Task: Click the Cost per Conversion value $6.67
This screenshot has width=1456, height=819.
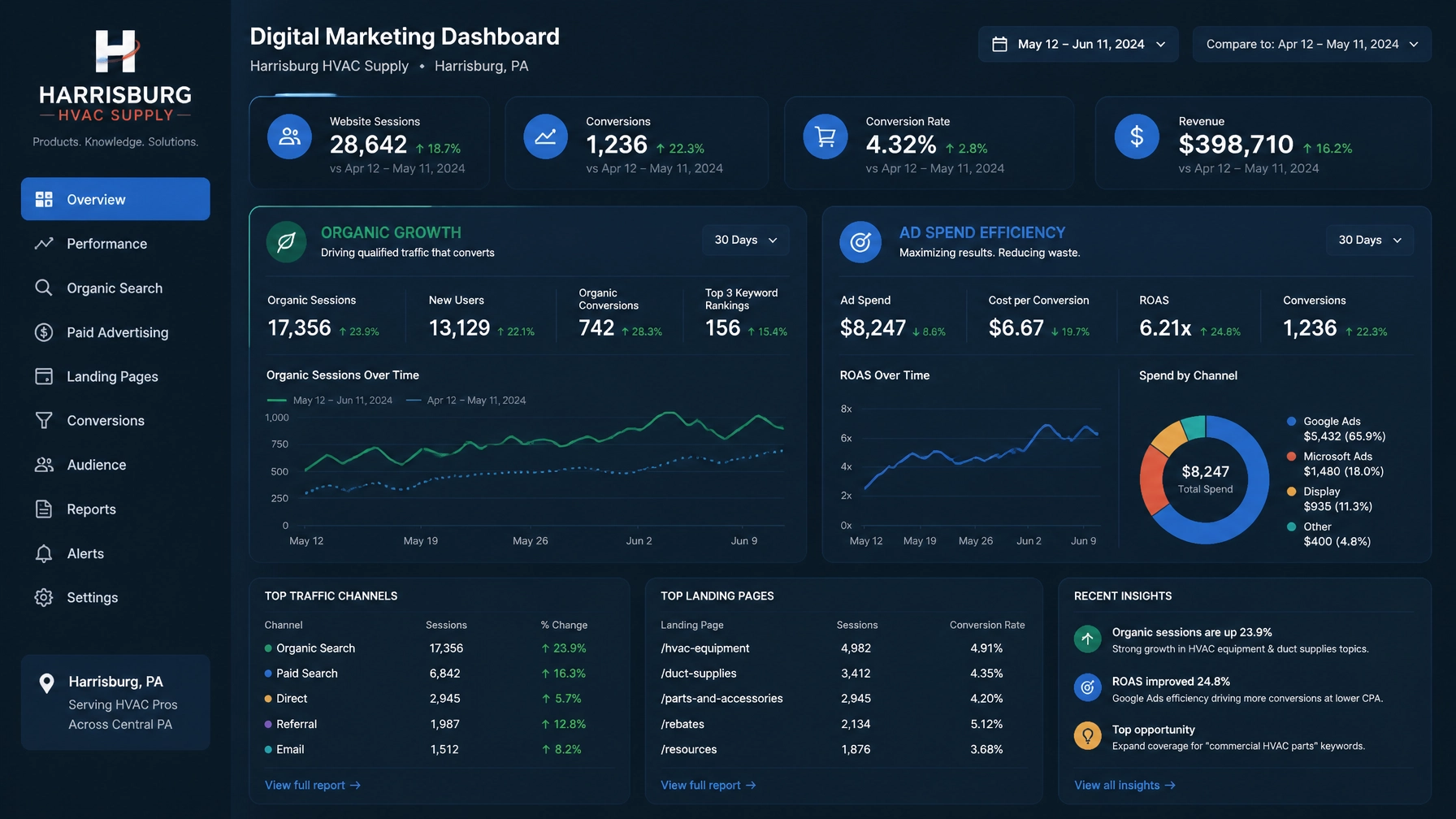Action: point(1016,328)
